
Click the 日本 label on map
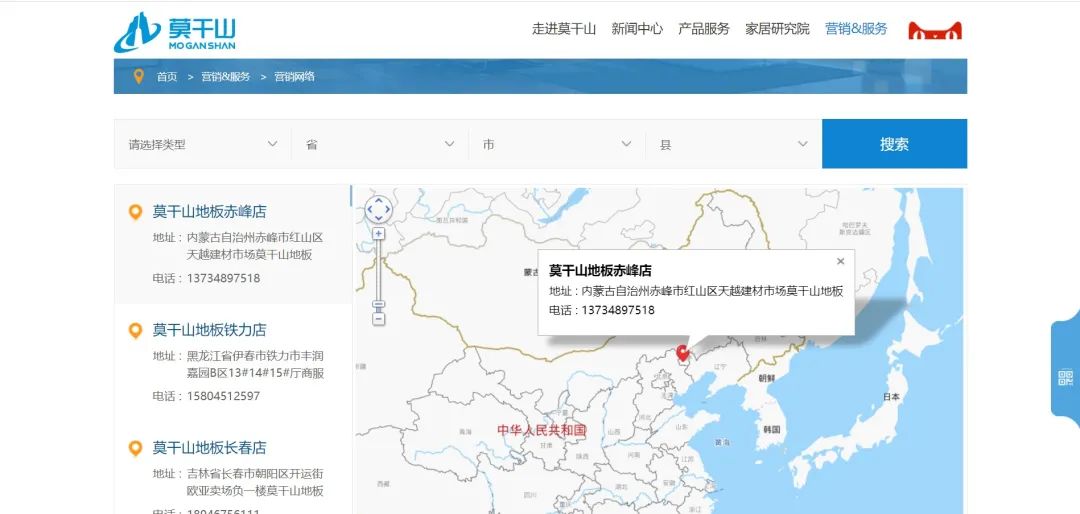891,397
